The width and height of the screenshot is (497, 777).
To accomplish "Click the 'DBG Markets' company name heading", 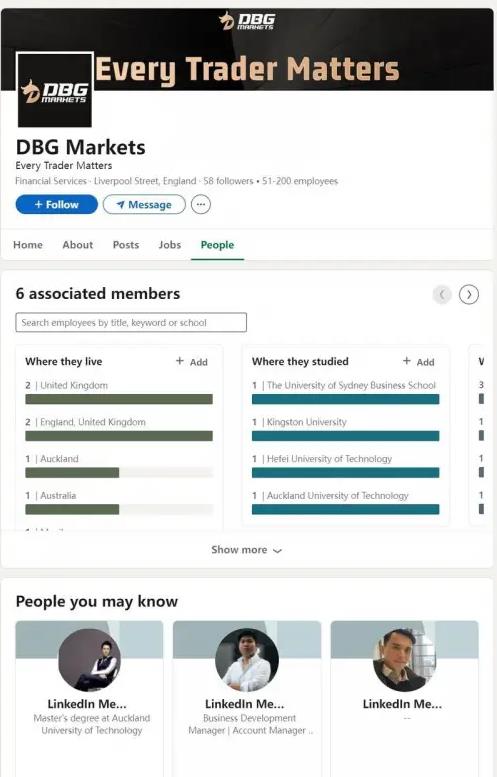I will click(x=81, y=147).
